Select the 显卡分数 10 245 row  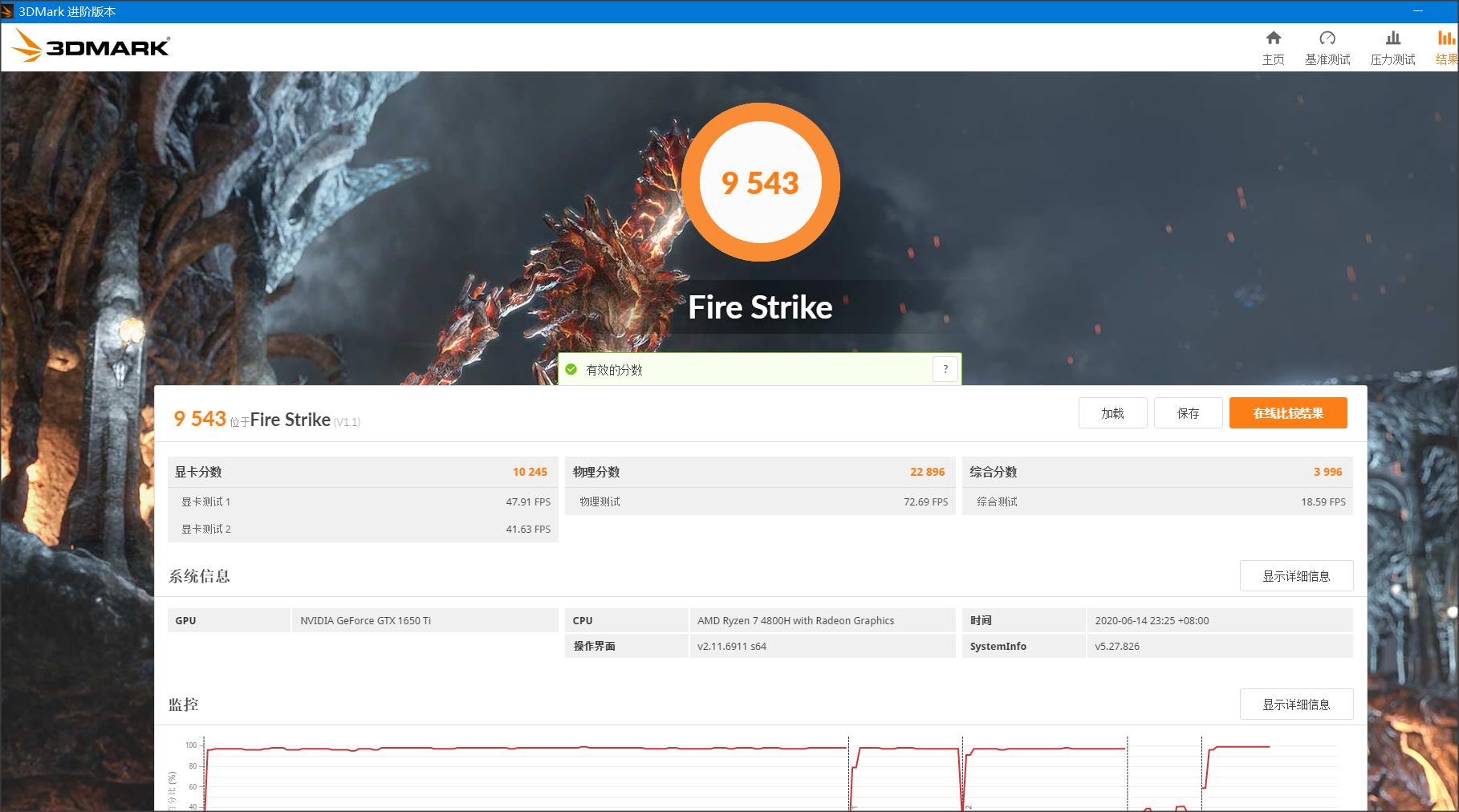[x=362, y=472]
